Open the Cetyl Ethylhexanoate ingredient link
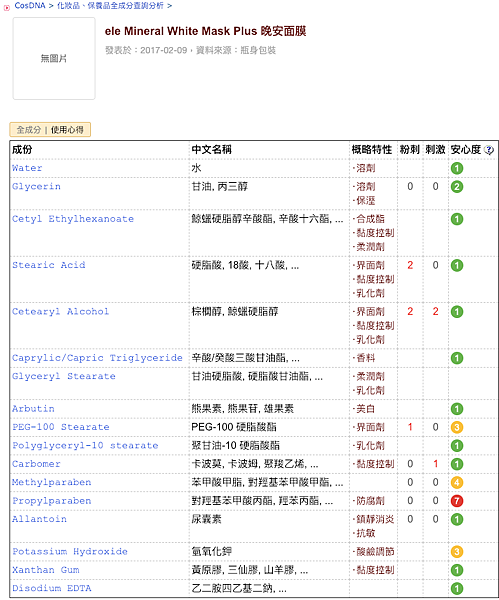Image resolution: width=499 pixels, height=600 pixels. click(x=73, y=219)
